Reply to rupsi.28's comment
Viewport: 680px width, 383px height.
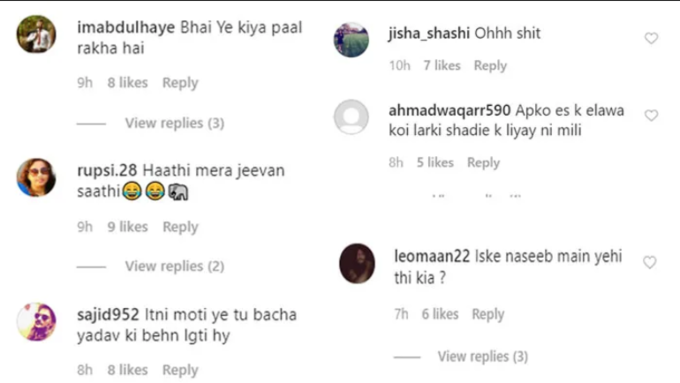point(180,227)
